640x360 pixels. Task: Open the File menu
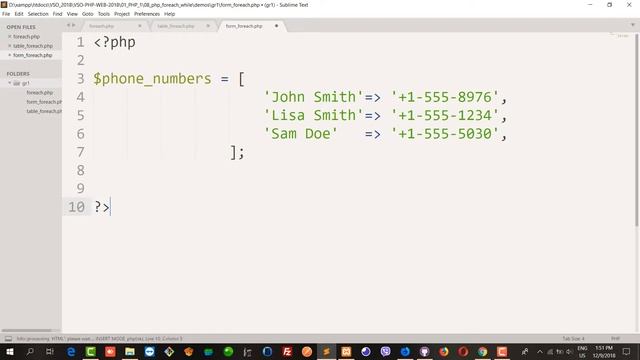6,14
